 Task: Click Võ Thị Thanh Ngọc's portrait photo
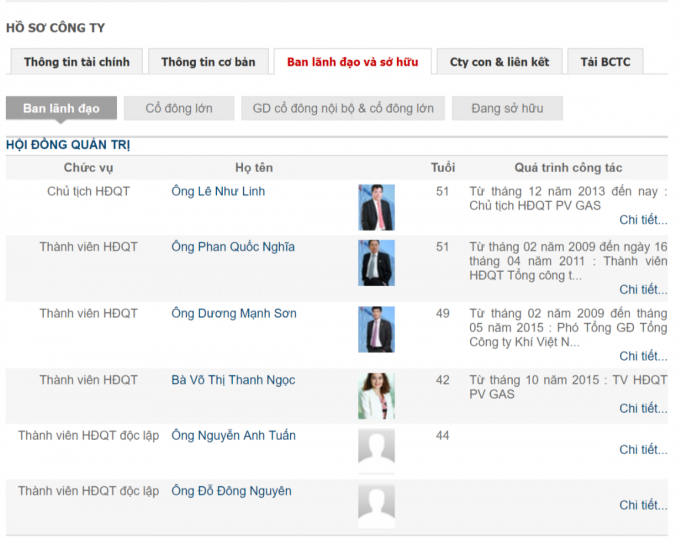(376, 396)
